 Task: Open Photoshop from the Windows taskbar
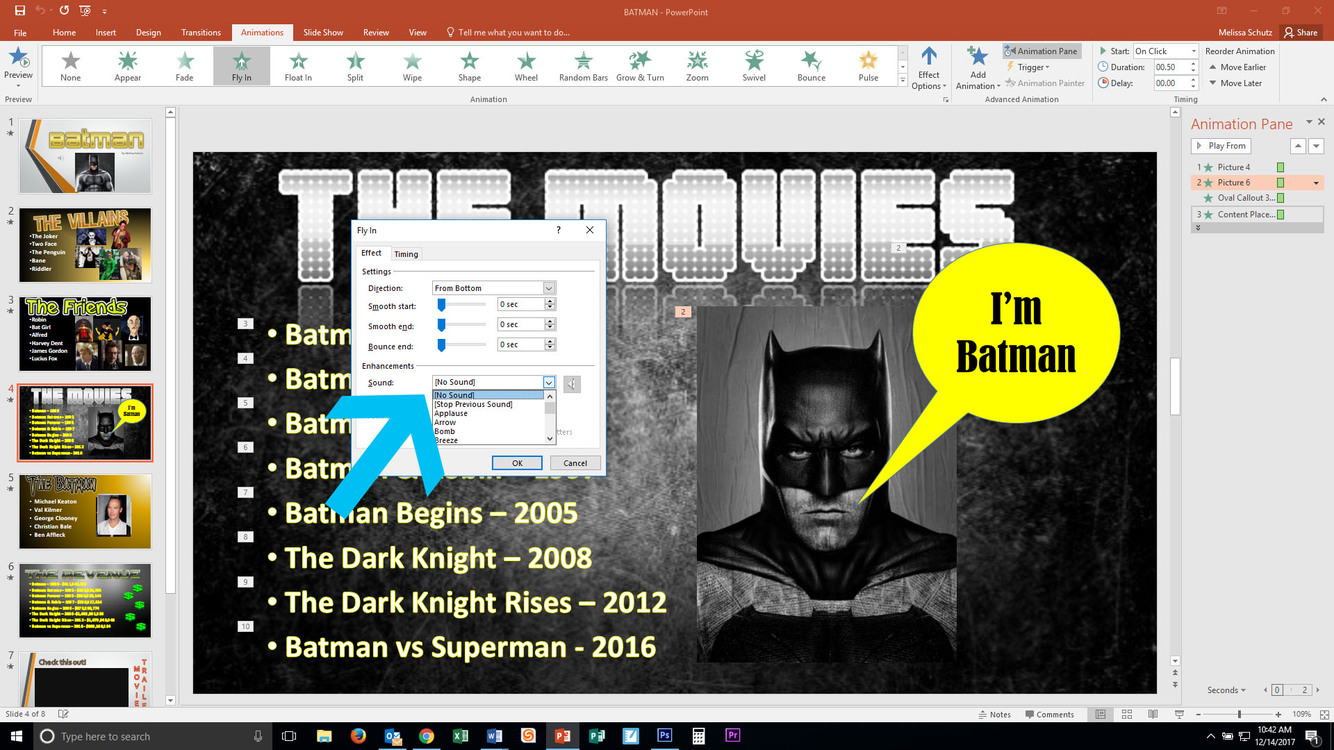tap(664, 736)
